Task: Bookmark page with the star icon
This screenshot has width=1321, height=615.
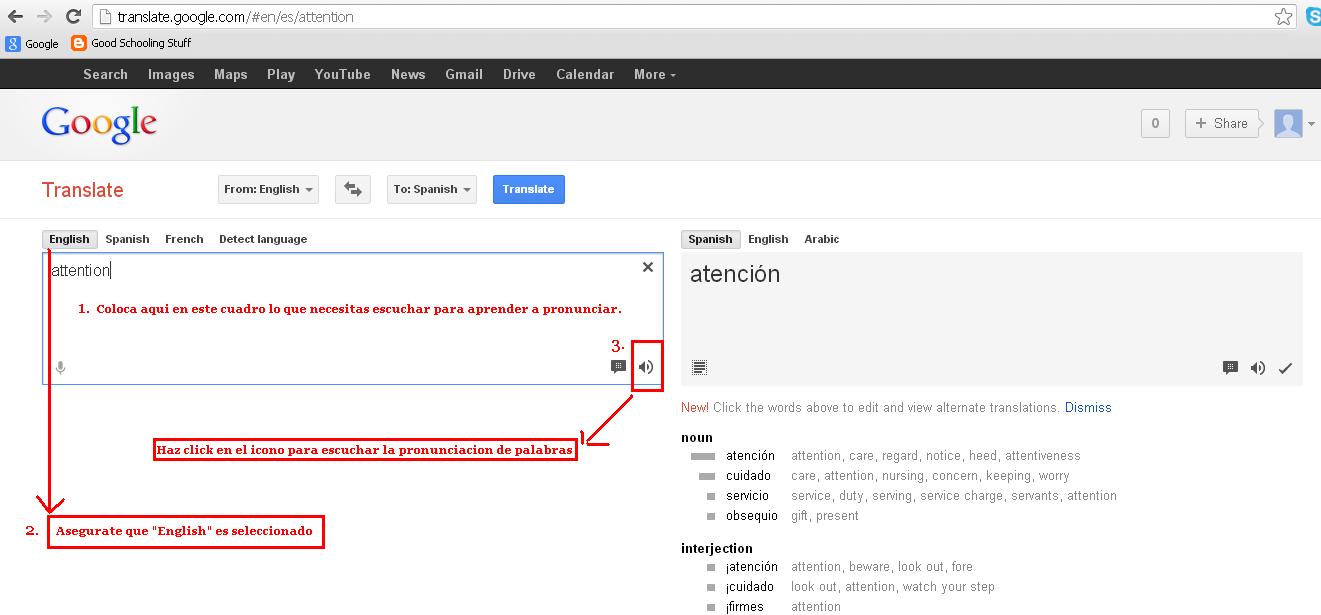Action: 1283,17
